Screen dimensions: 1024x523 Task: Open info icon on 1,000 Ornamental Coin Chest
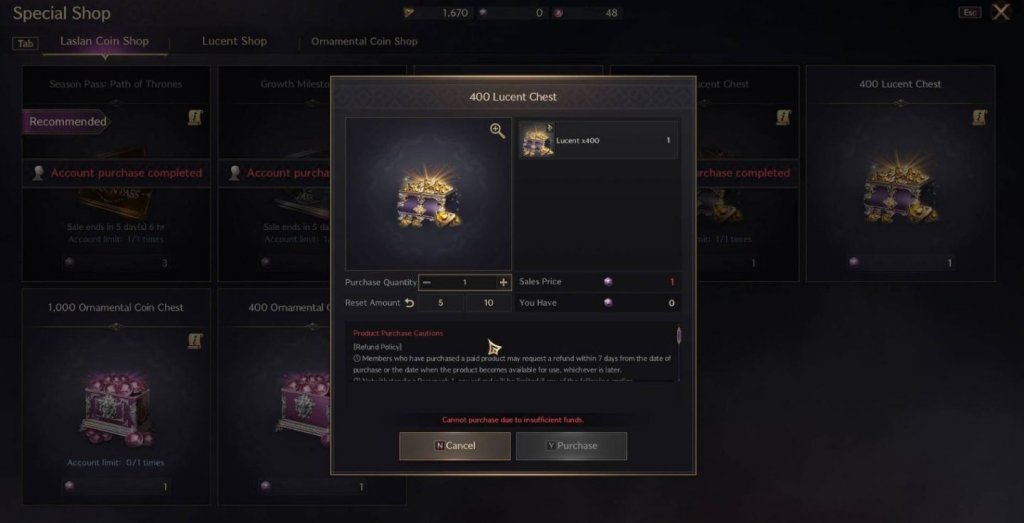[195, 341]
